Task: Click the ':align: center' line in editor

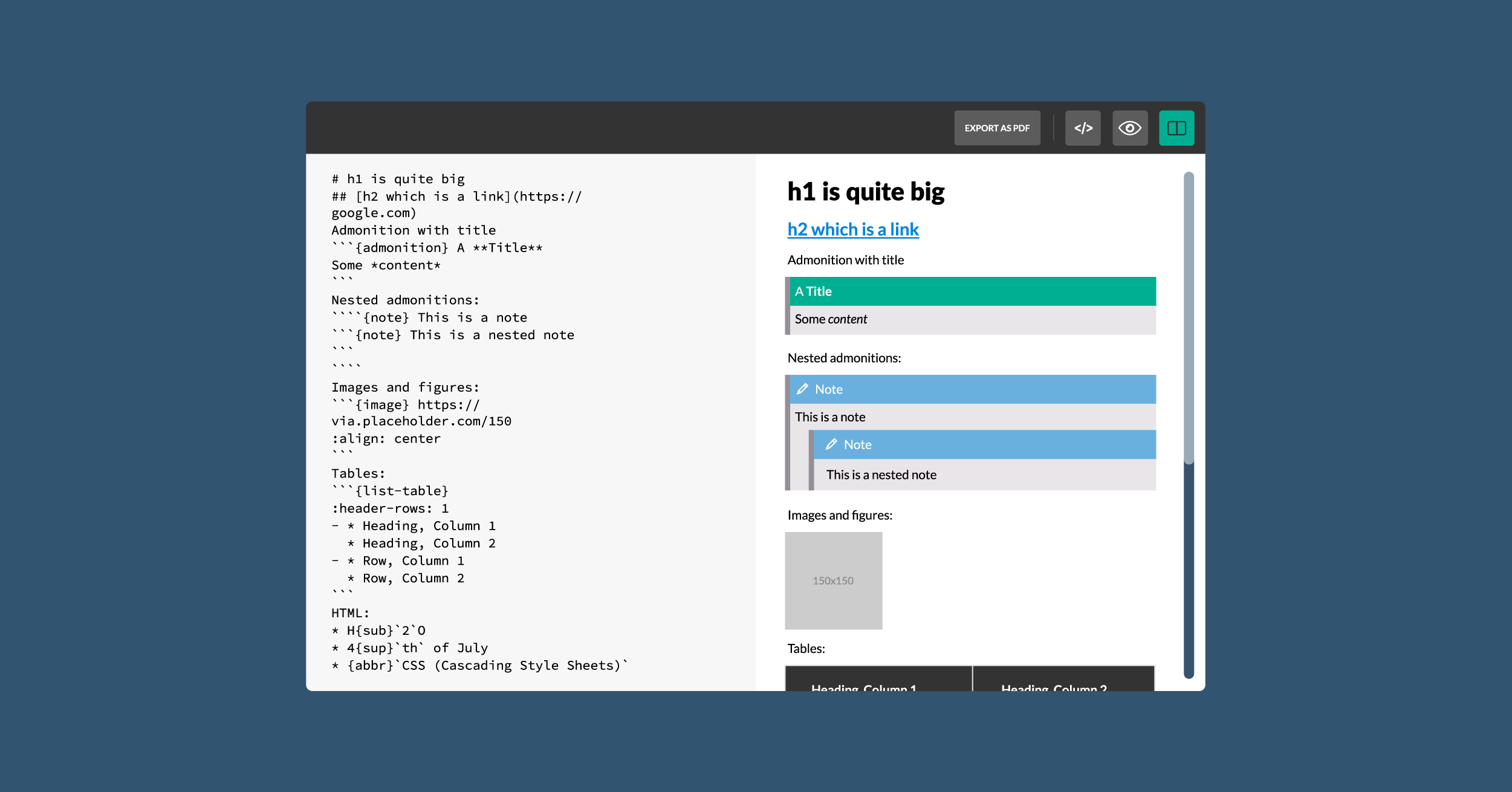Action: [x=386, y=439]
